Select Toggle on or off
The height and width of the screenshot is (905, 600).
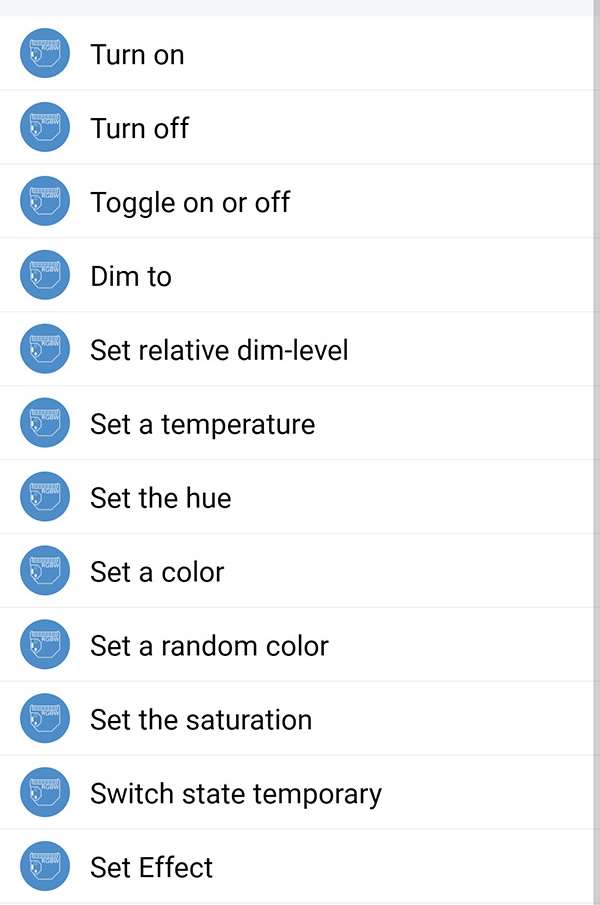(x=190, y=202)
